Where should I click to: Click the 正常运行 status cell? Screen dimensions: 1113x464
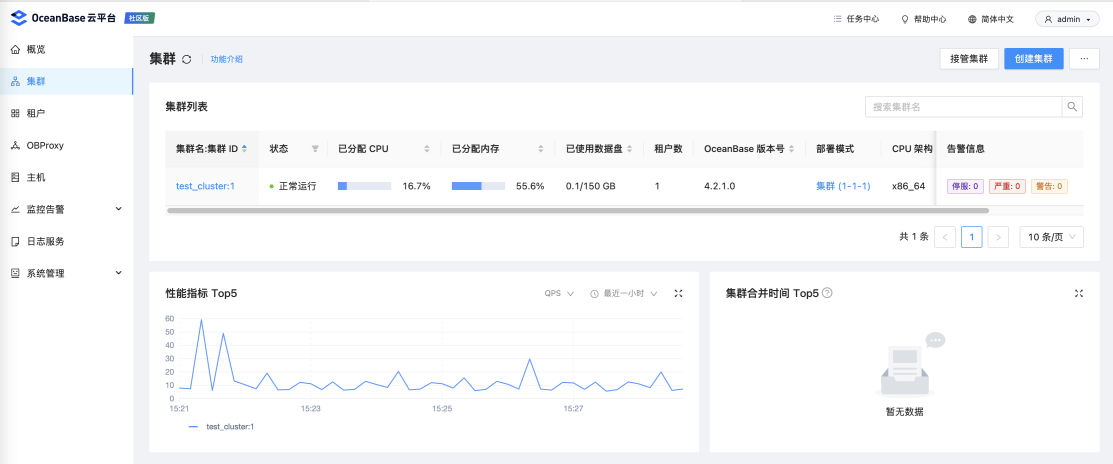(x=293, y=187)
